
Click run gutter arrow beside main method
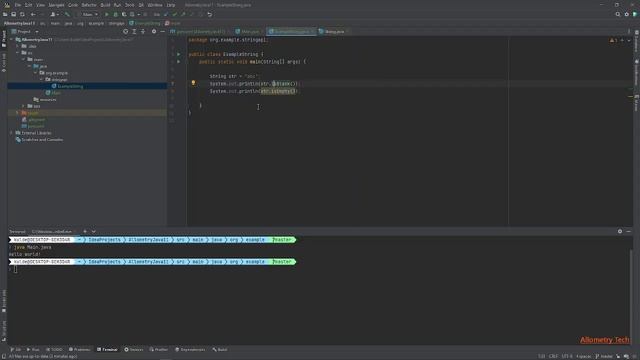coord(178,62)
